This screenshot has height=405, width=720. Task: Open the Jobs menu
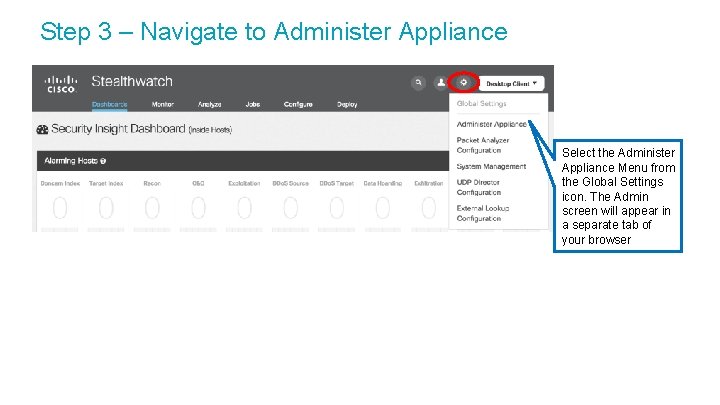253,104
